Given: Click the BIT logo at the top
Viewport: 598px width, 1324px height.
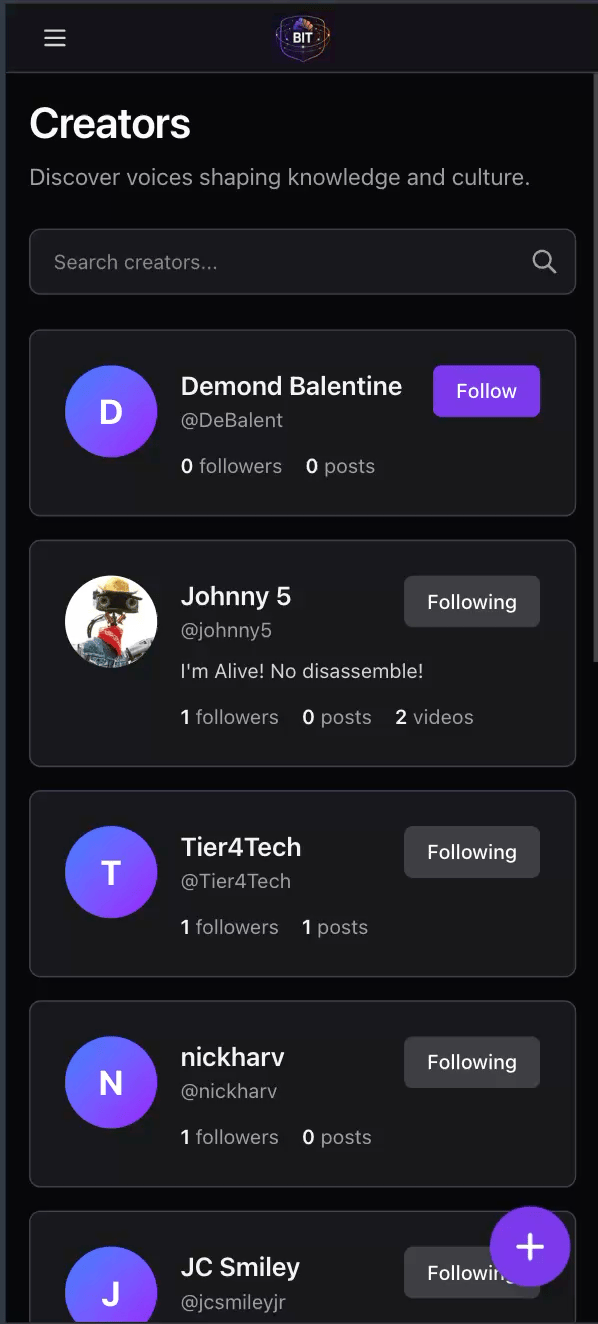Looking at the screenshot, I should pyautogui.click(x=302, y=37).
